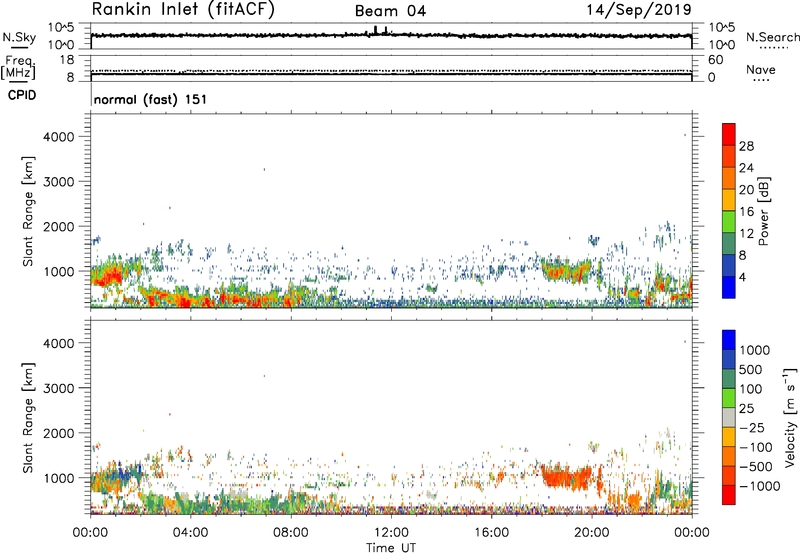The width and height of the screenshot is (800, 554).
Task: Click the 'Power [dB]' colorbar title
Action: coord(763,211)
